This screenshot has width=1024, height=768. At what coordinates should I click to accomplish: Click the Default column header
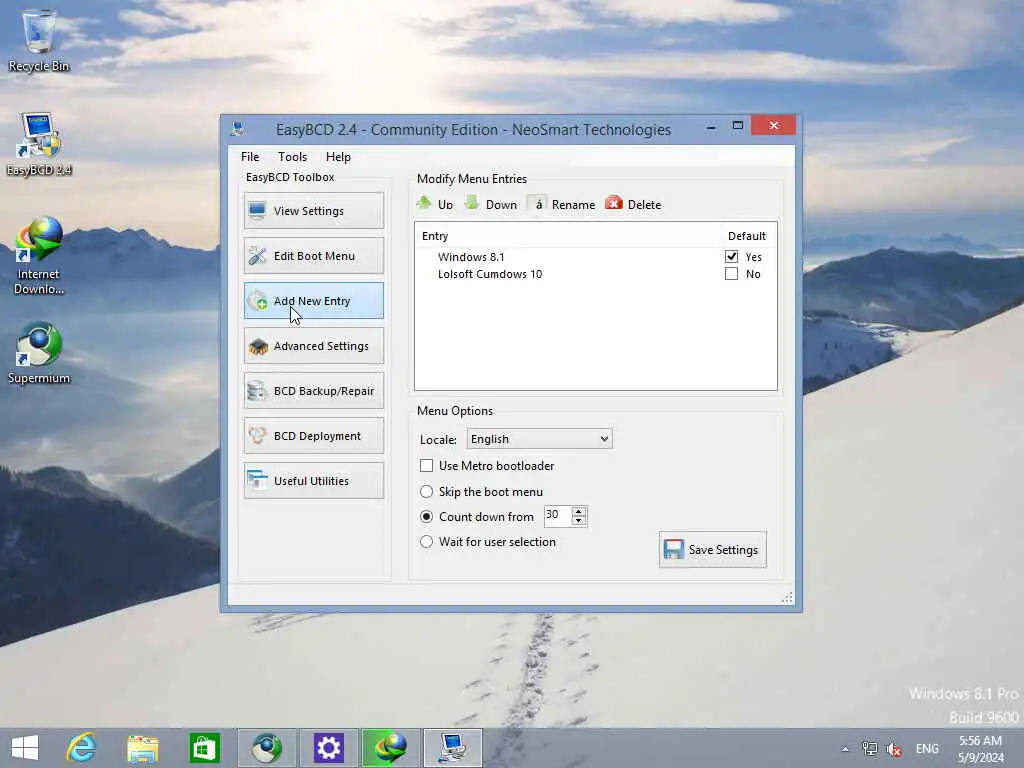pos(746,236)
